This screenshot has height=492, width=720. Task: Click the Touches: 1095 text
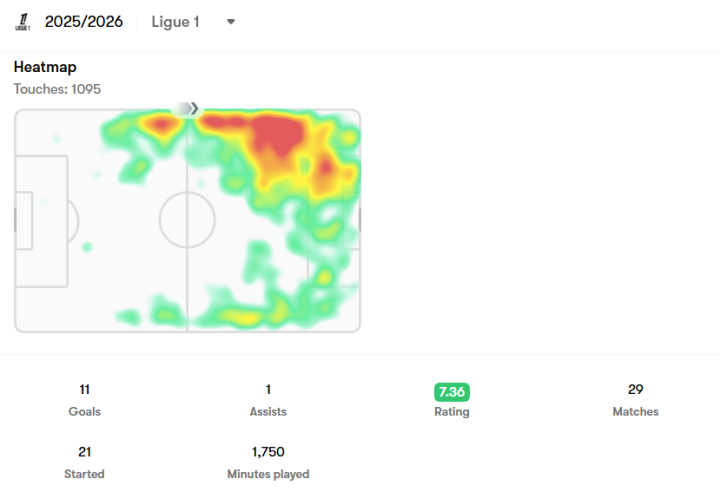pyautogui.click(x=57, y=89)
